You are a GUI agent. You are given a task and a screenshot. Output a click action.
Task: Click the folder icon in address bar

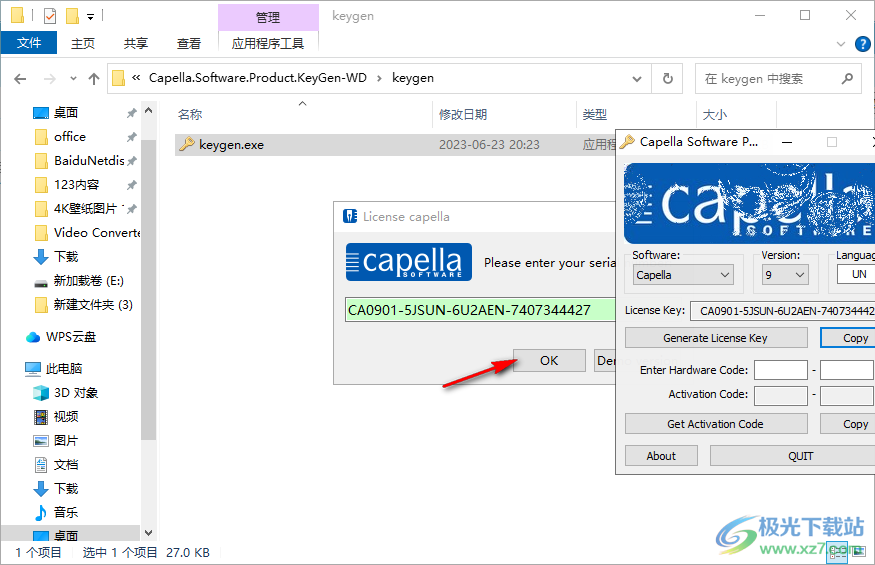118,78
